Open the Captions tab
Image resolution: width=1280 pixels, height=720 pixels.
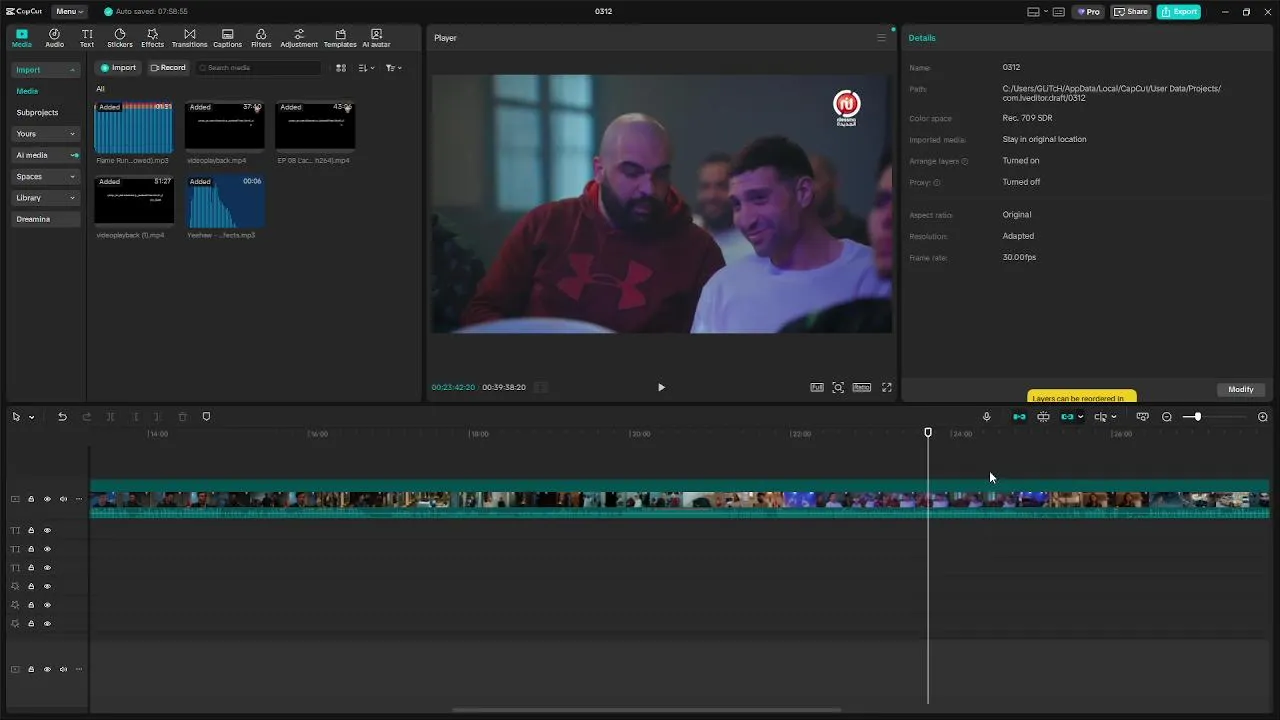pyautogui.click(x=227, y=38)
